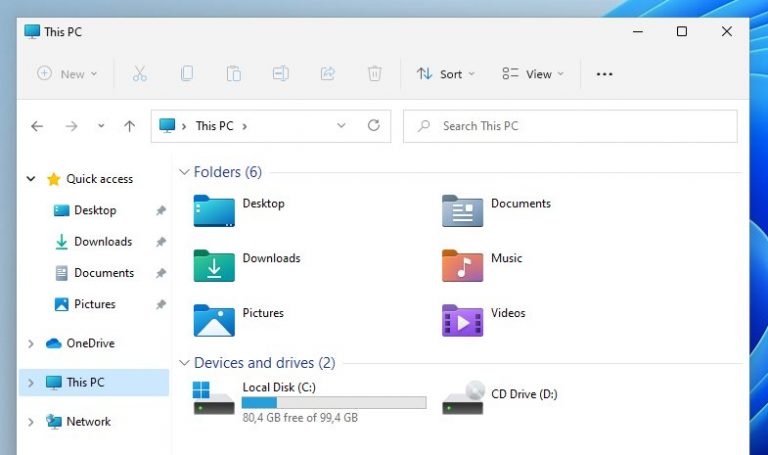Select the Local Disk (C:) drive icon
The height and width of the screenshot is (455, 768).
click(214, 398)
